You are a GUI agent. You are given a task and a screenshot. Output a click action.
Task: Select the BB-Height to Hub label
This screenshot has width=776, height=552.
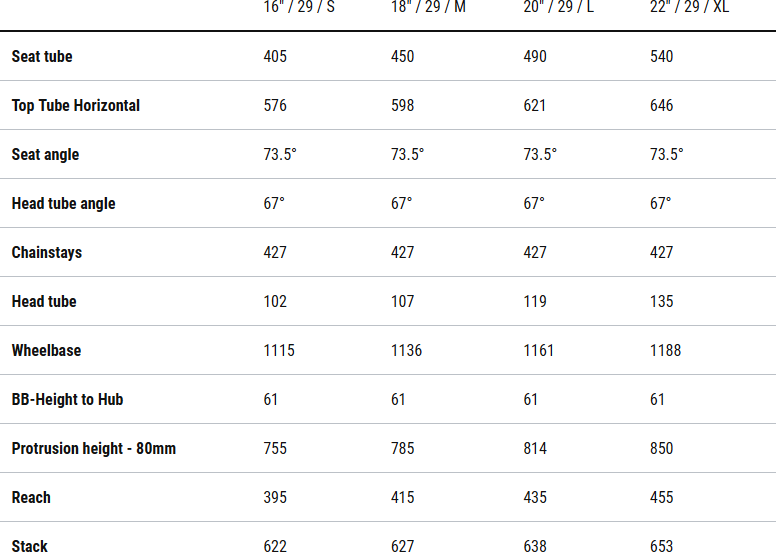67,399
